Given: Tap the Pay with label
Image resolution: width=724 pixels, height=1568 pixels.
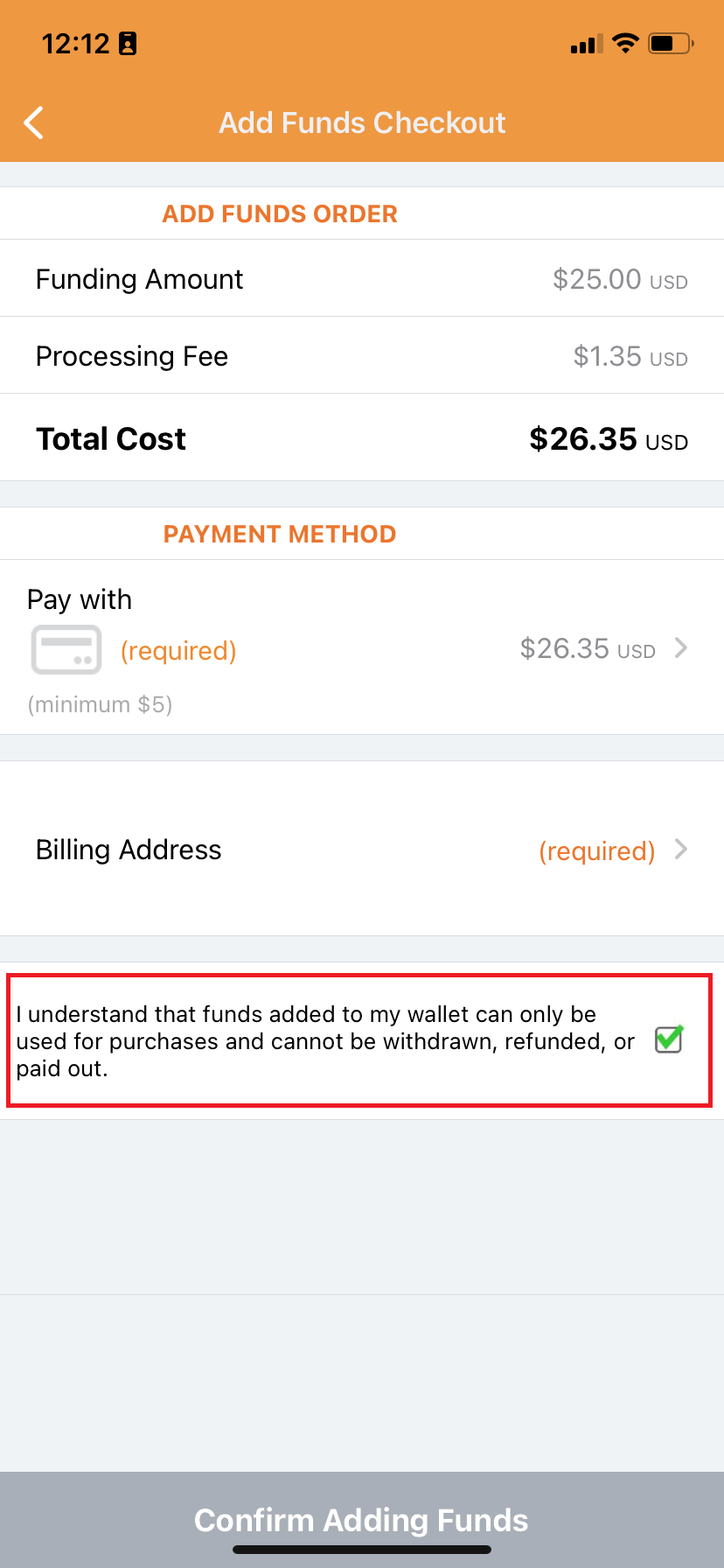Looking at the screenshot, I should pyautogui.click(x=80, y=599).
